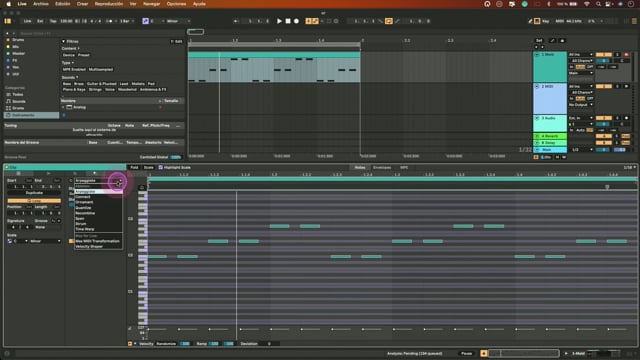Image resolution: width=640 pixels, height=360 pixels.
Task: Expand the Analog folder in browser
Action: pos(63,107)
